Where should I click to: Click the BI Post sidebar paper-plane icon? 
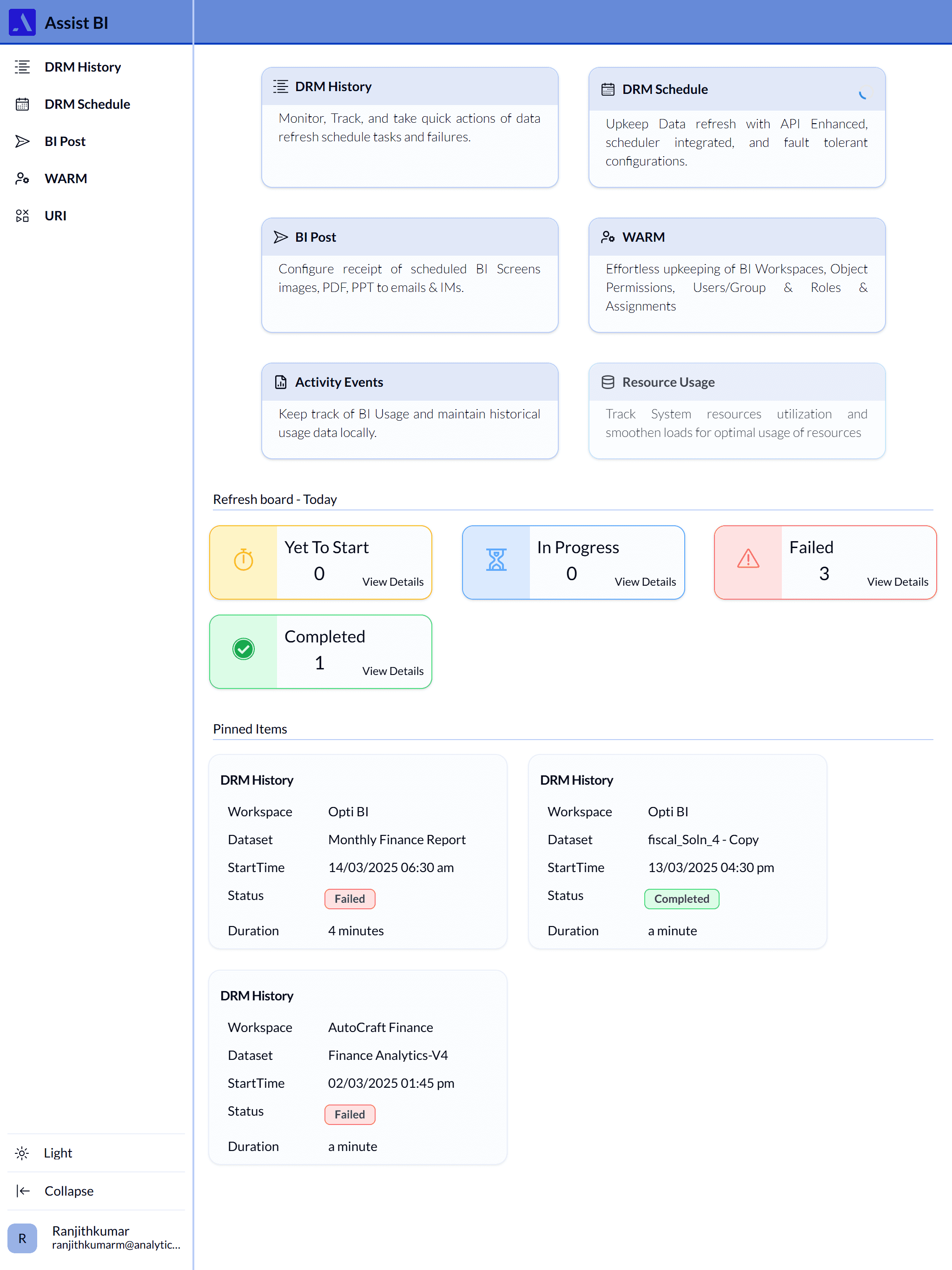[x=22, y=141]
